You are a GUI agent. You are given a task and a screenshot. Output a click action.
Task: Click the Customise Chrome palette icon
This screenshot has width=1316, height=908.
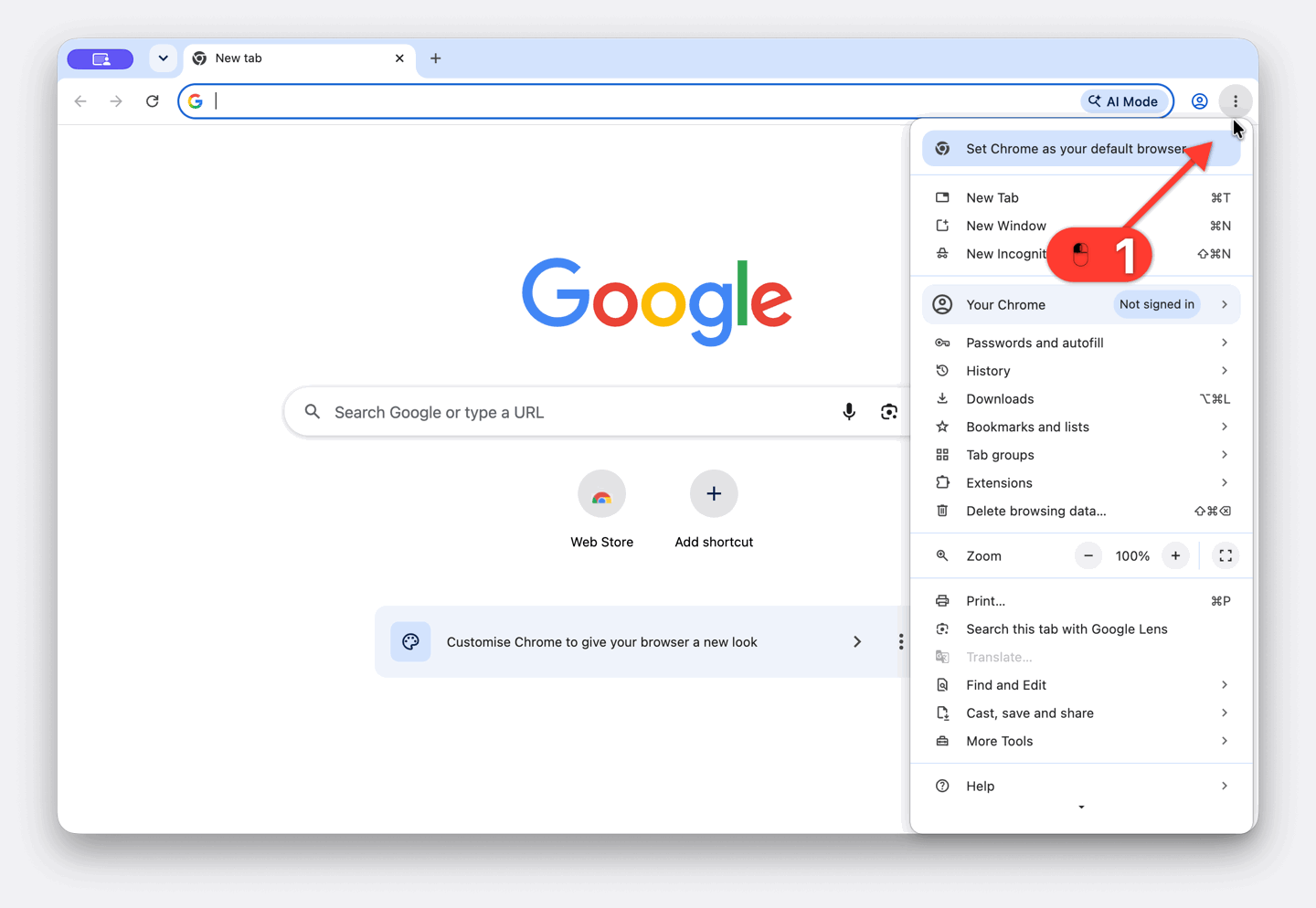(x=410, y=641)
